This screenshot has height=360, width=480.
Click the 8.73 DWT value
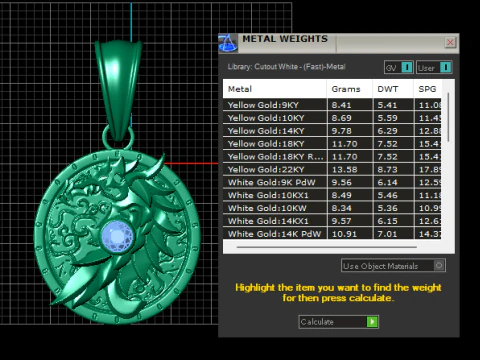[387, 169]
